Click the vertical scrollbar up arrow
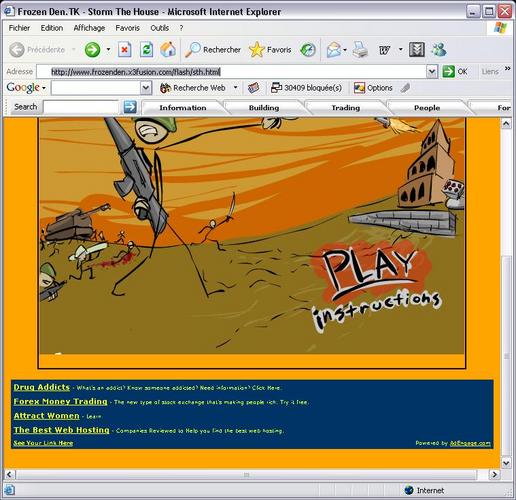516x500 pixels. (x=506, y=124)
